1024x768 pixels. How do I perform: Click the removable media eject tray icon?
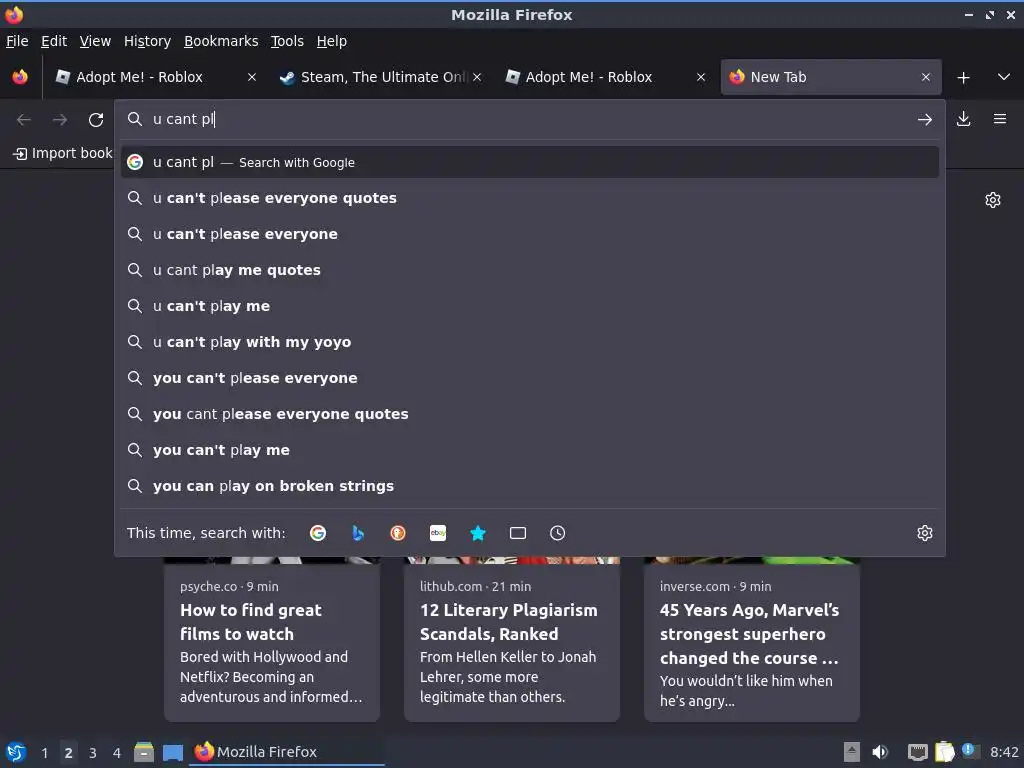click(852, 752)
